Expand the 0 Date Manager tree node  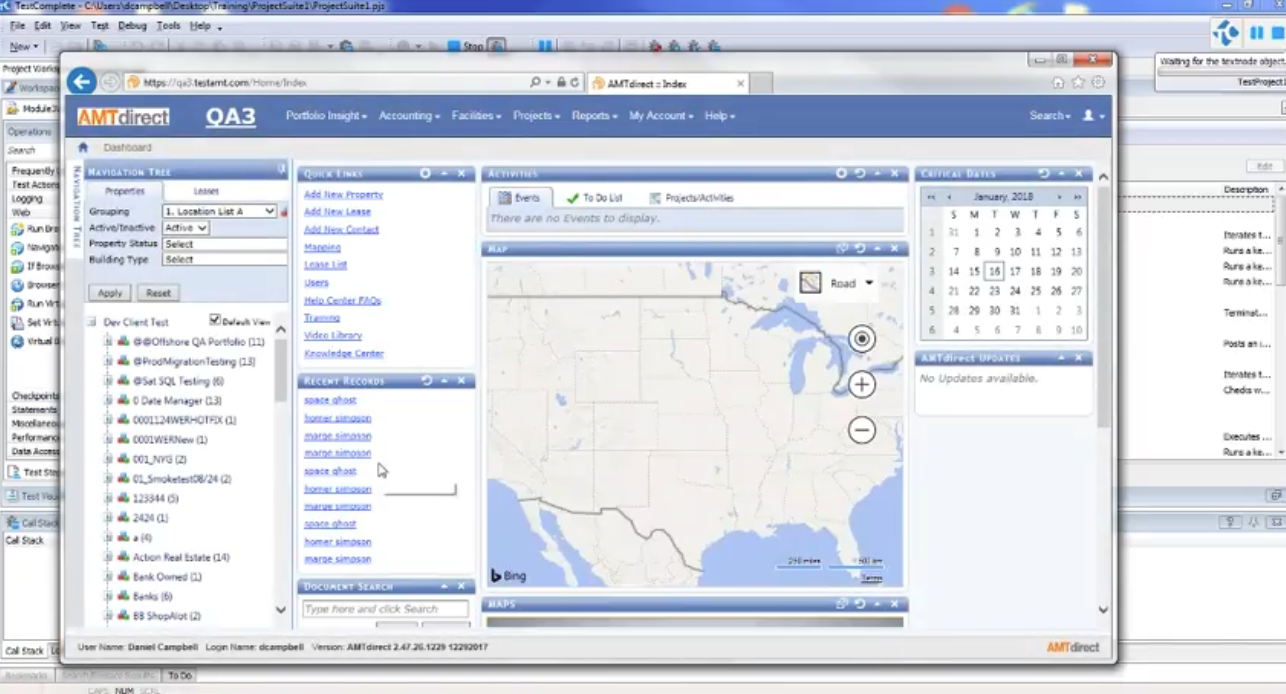coord(108,401)
